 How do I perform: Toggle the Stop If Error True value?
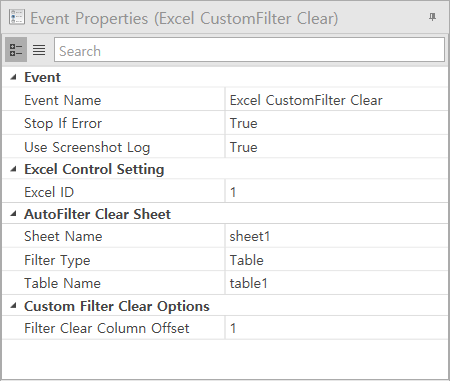336,123
